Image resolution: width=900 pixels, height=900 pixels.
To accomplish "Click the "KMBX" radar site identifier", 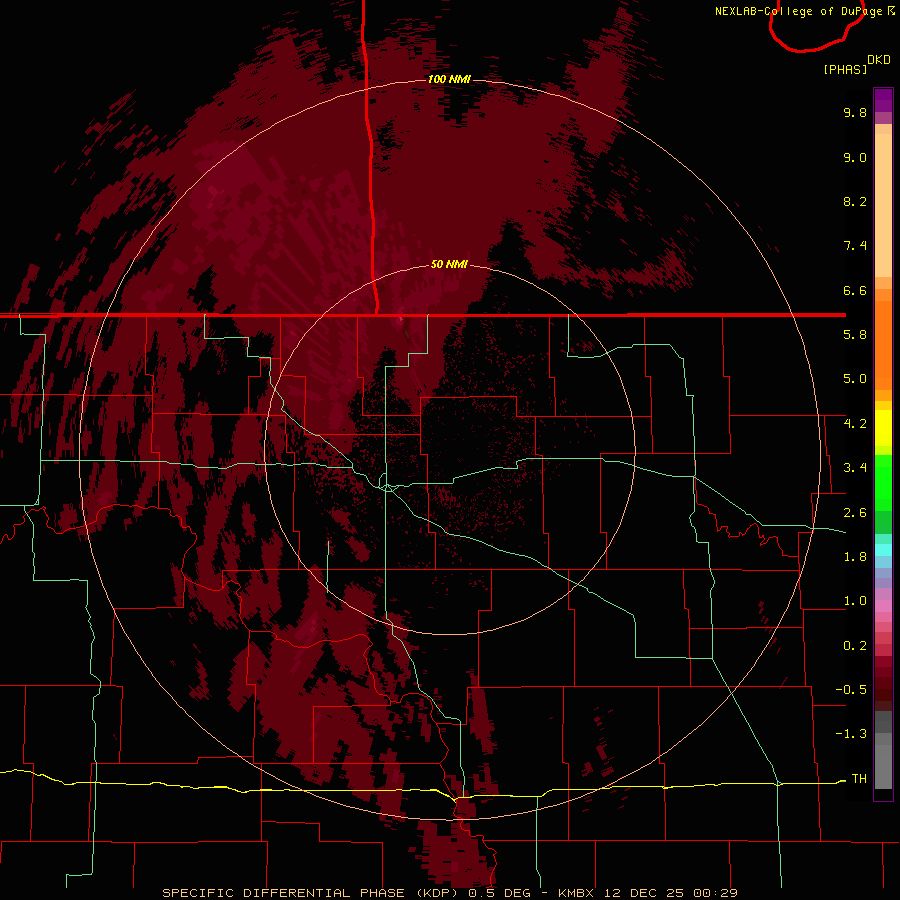I will 578,893.
